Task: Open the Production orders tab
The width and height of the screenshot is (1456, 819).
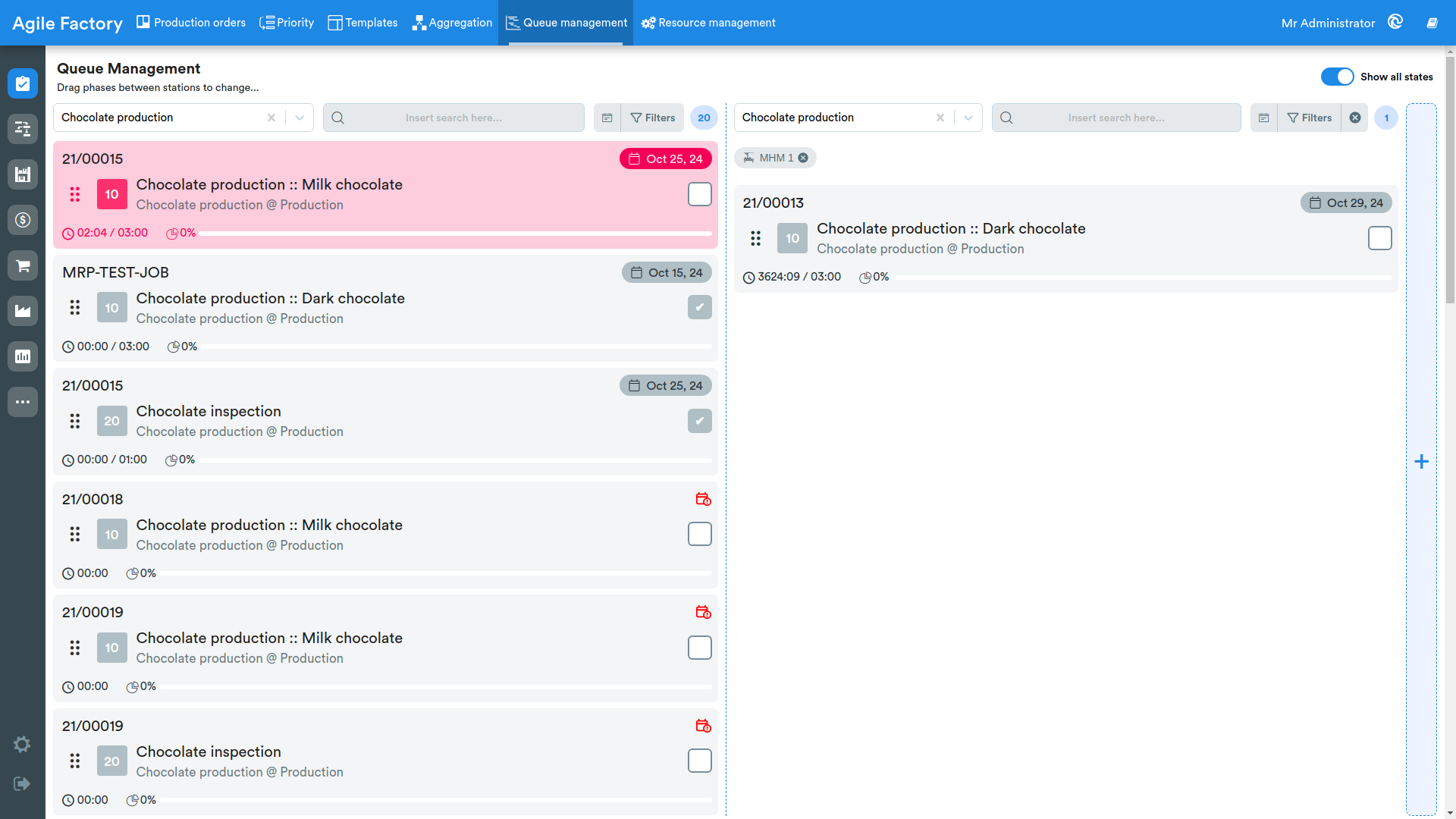Action: point(191,23)
